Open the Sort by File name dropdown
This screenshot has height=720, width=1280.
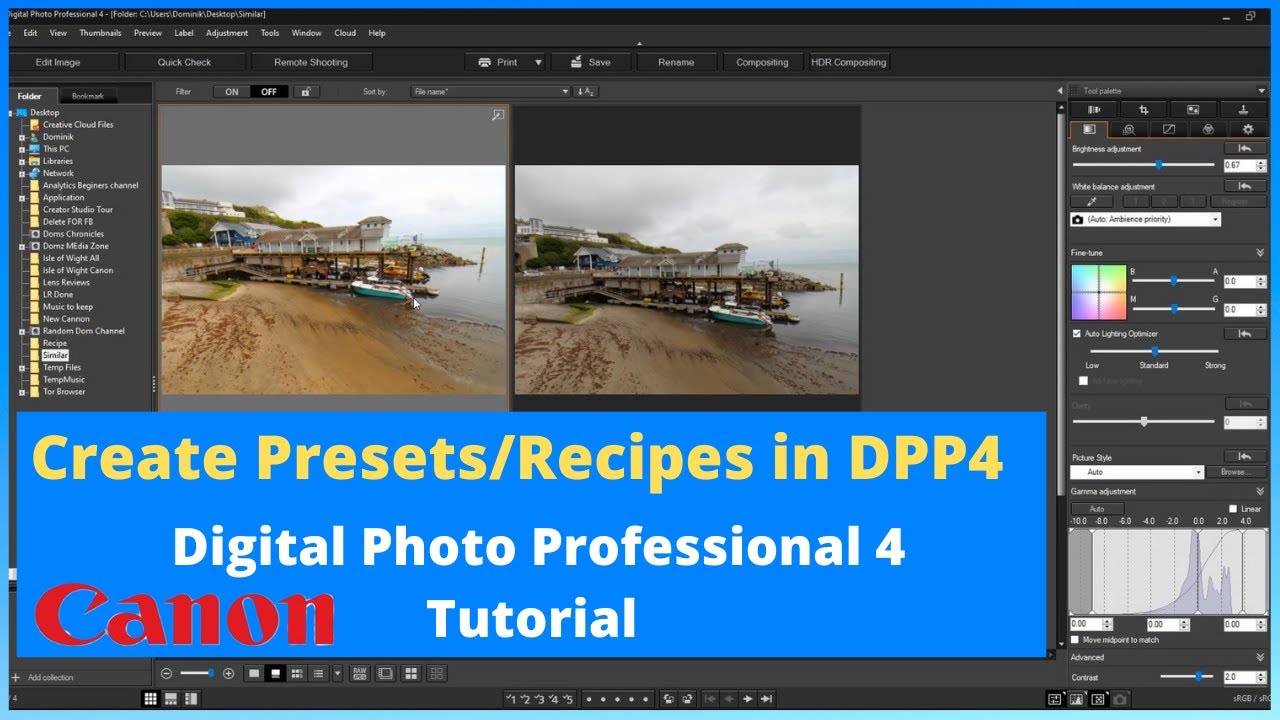click(x=490, y=91)
